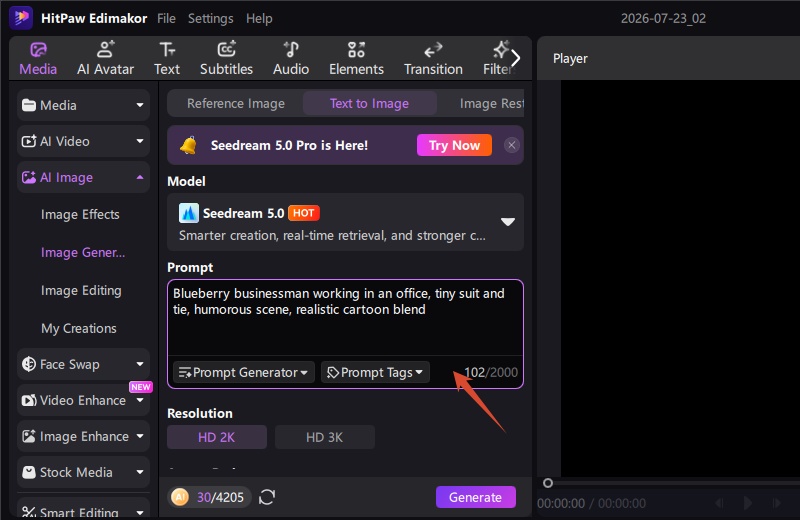Viewport: 800px width, 520px height.
Task: Select the Text tool
Action: [x=167, y=59]
